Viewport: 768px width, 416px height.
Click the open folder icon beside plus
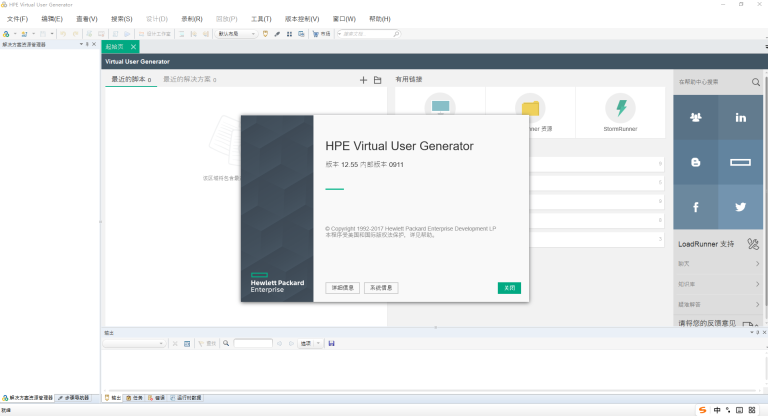pyautogui.click(x=377, y=80)
